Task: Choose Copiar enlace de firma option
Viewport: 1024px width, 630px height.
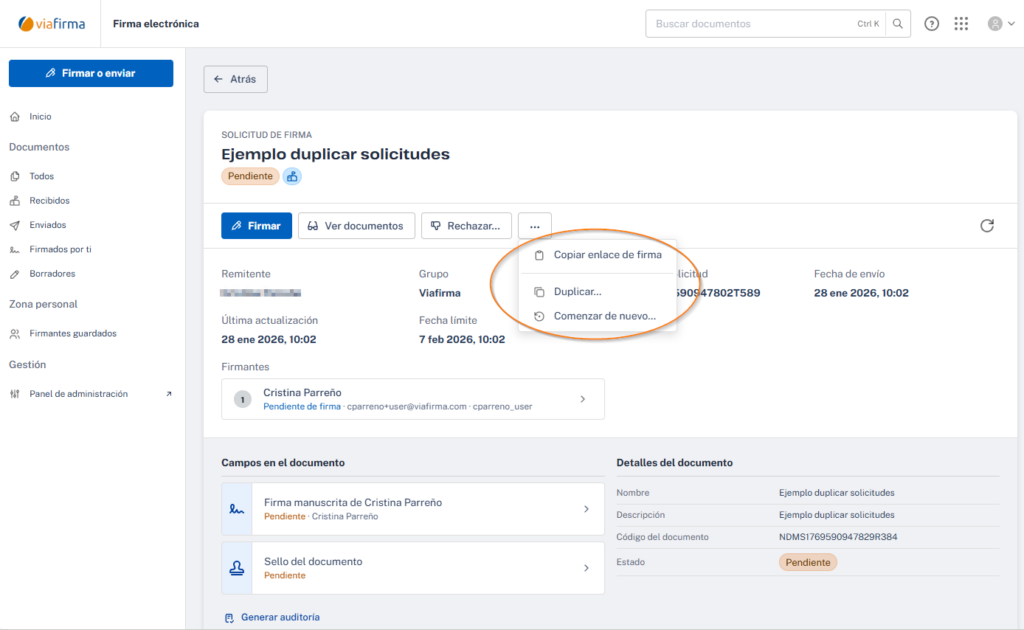Action: tap(607, 255)
